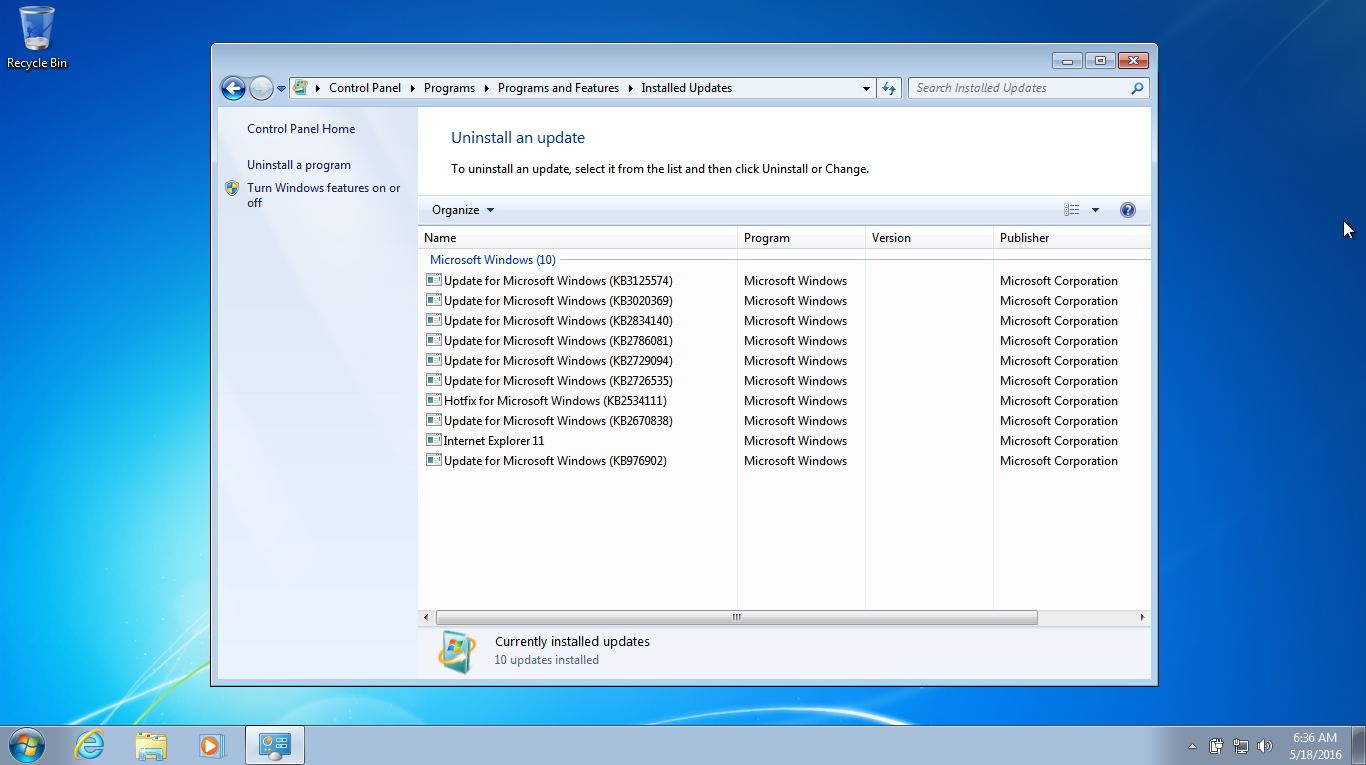
Task: Select Hotfix KB2534111 row
Action: (x=785, y=401)
